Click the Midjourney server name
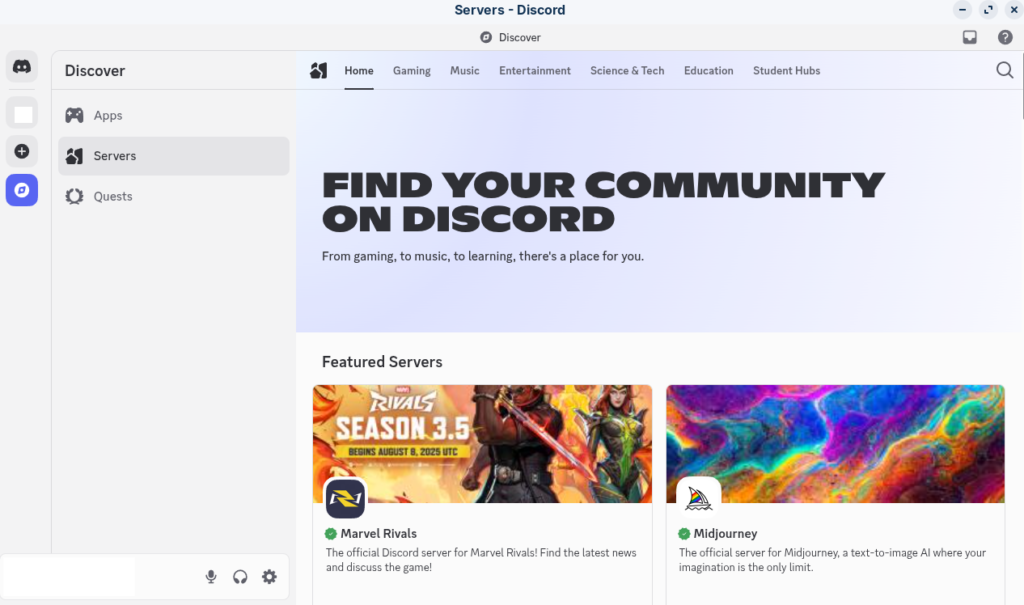The height and width of the screenshot is (605, 1024). pos(726,534)
